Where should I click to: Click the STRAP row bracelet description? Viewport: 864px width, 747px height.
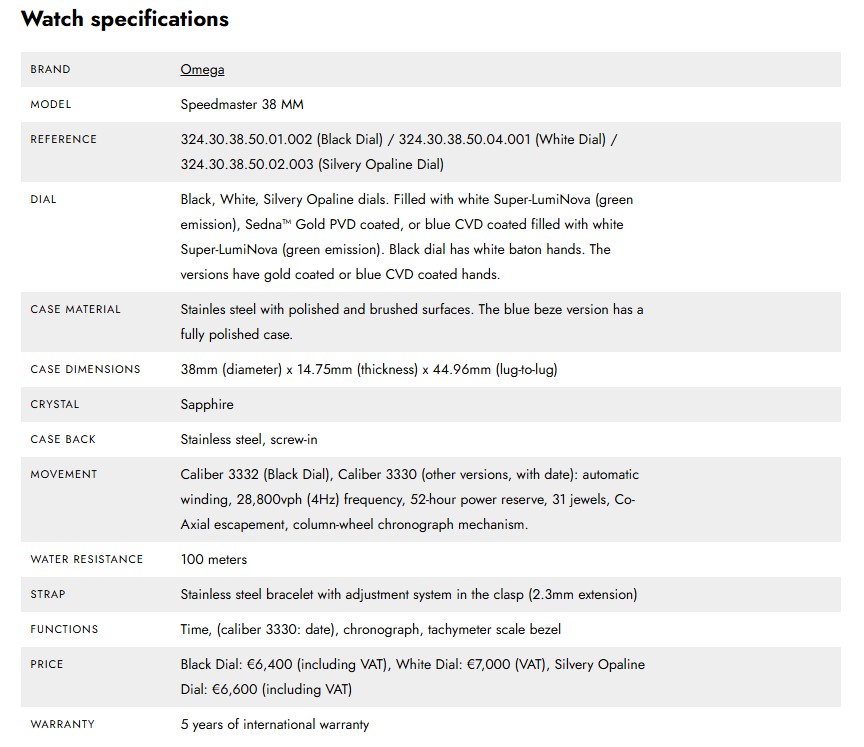408,594
